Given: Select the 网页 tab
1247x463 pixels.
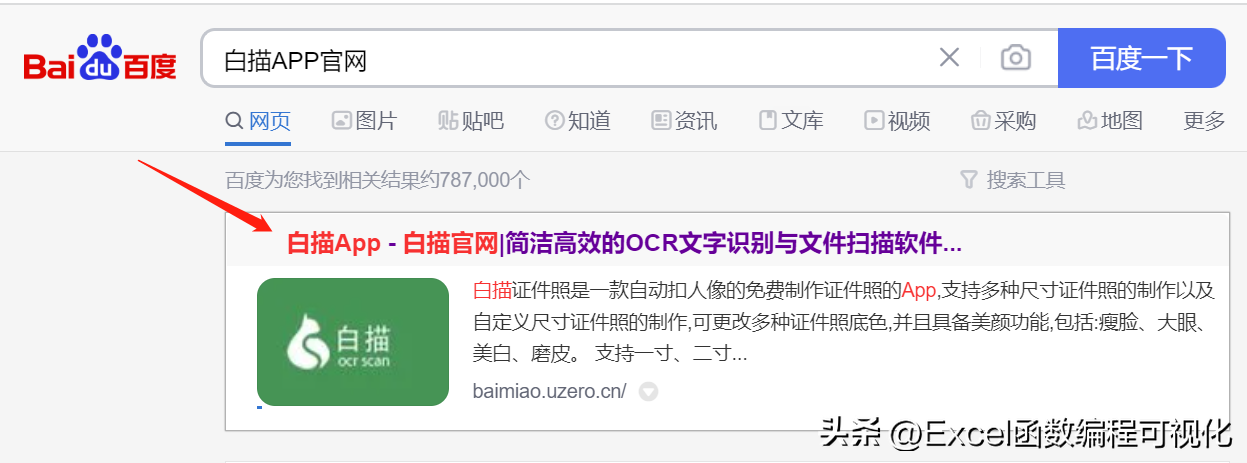Looking at the screenshot, I should coord(258,121).
